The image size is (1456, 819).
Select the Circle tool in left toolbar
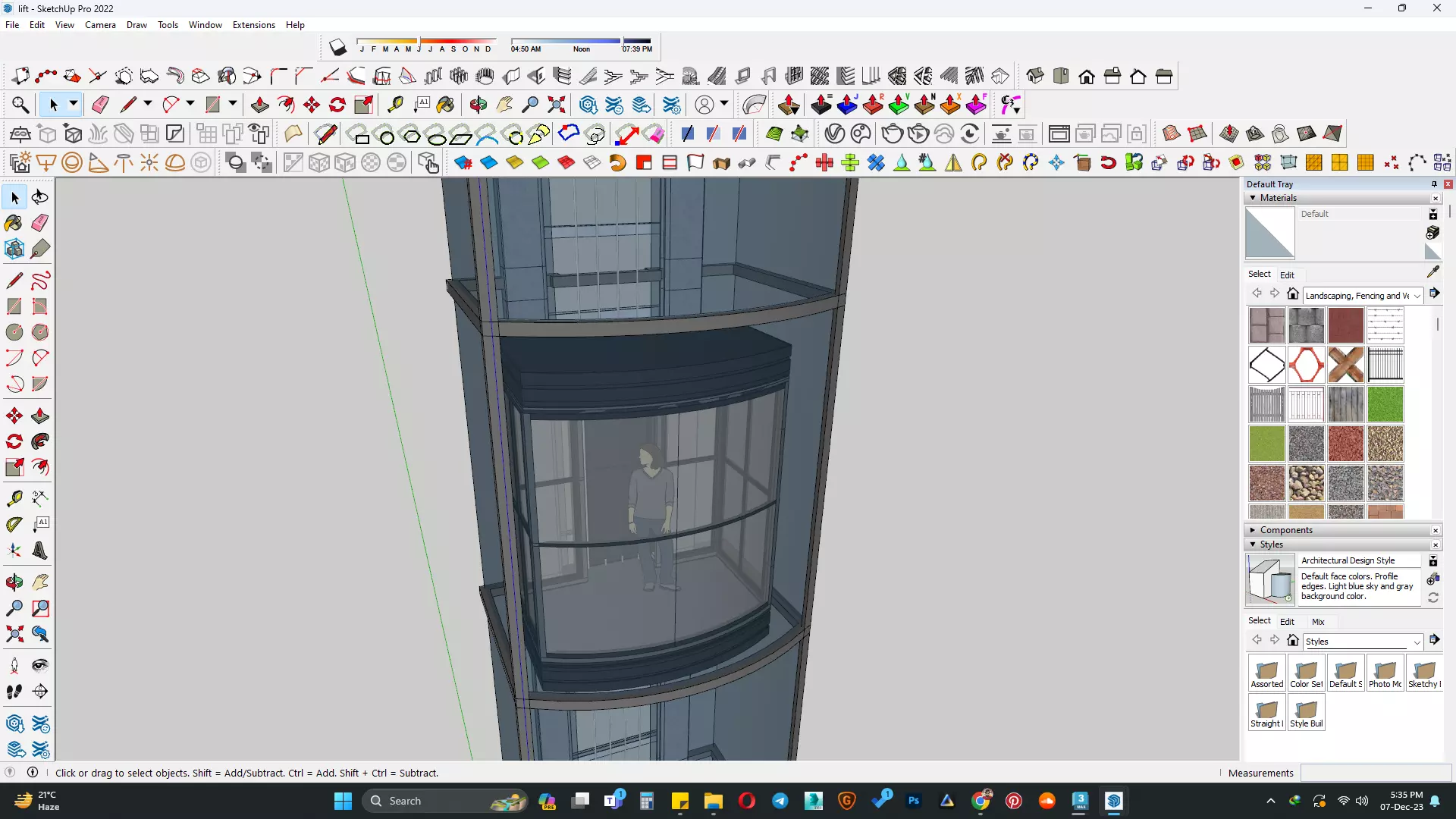(x=14, y=332)
